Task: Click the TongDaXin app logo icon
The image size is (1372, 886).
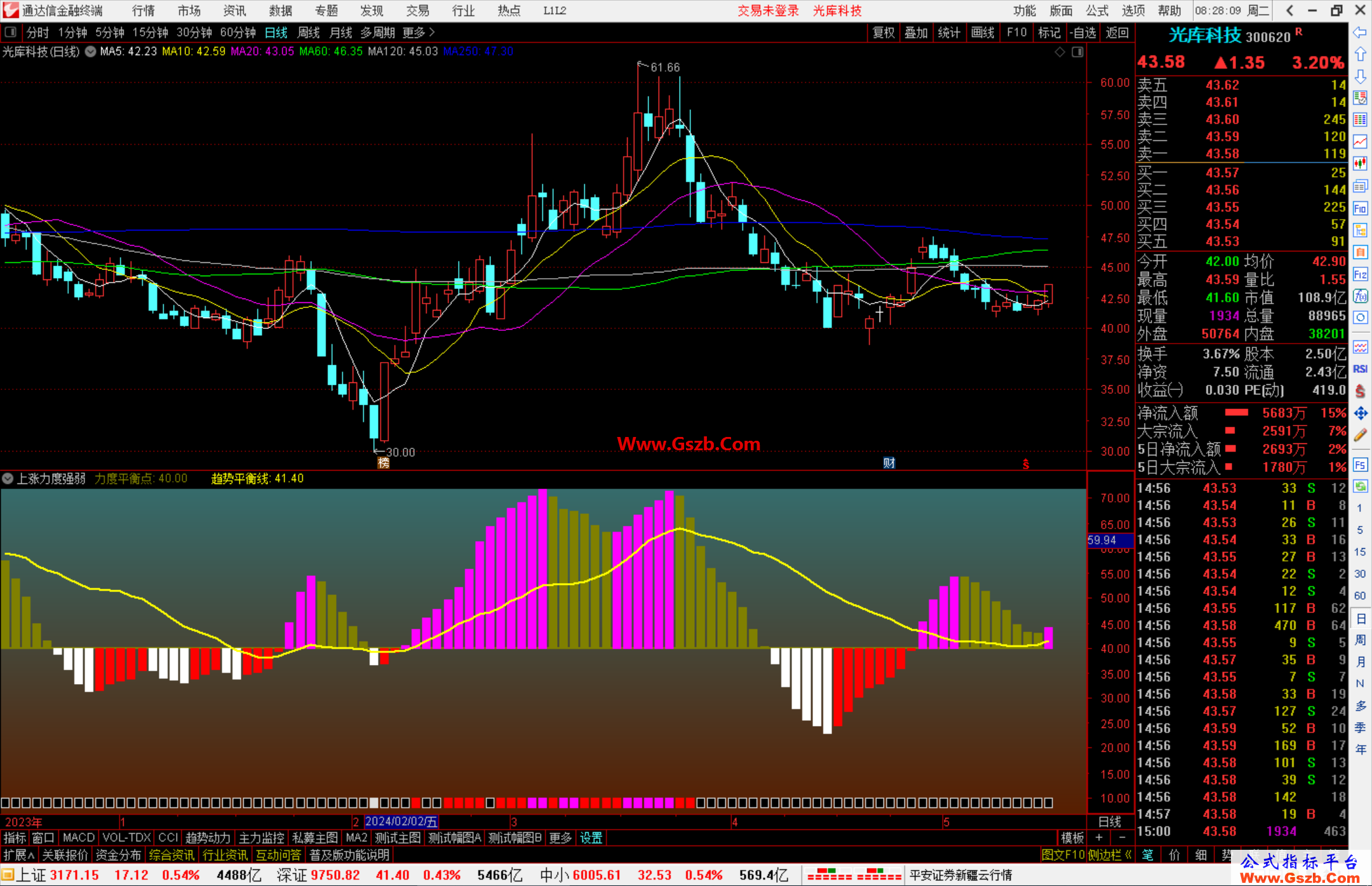Action: point(11,10)
